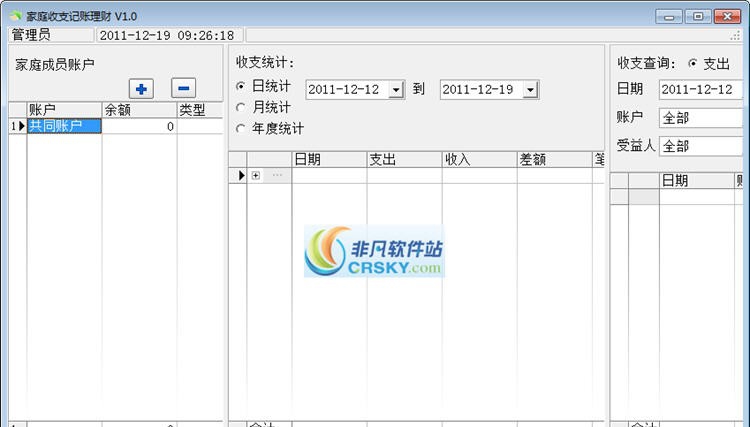Add a family member account with plus button
This screenshot has width=750, height=427.
(x=141, y=88)
